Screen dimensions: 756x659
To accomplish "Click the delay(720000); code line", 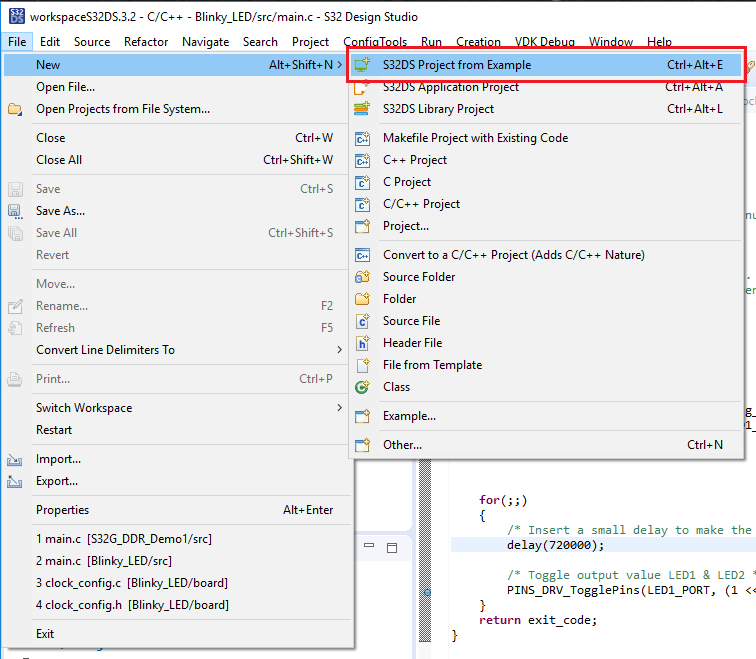I will [555, 545].
